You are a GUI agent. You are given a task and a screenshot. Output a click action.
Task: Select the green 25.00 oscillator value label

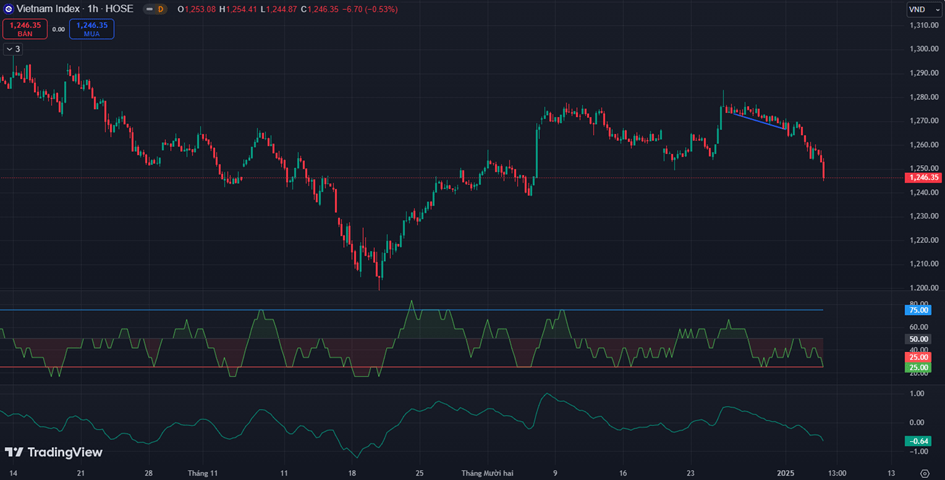tap(918, 368)
